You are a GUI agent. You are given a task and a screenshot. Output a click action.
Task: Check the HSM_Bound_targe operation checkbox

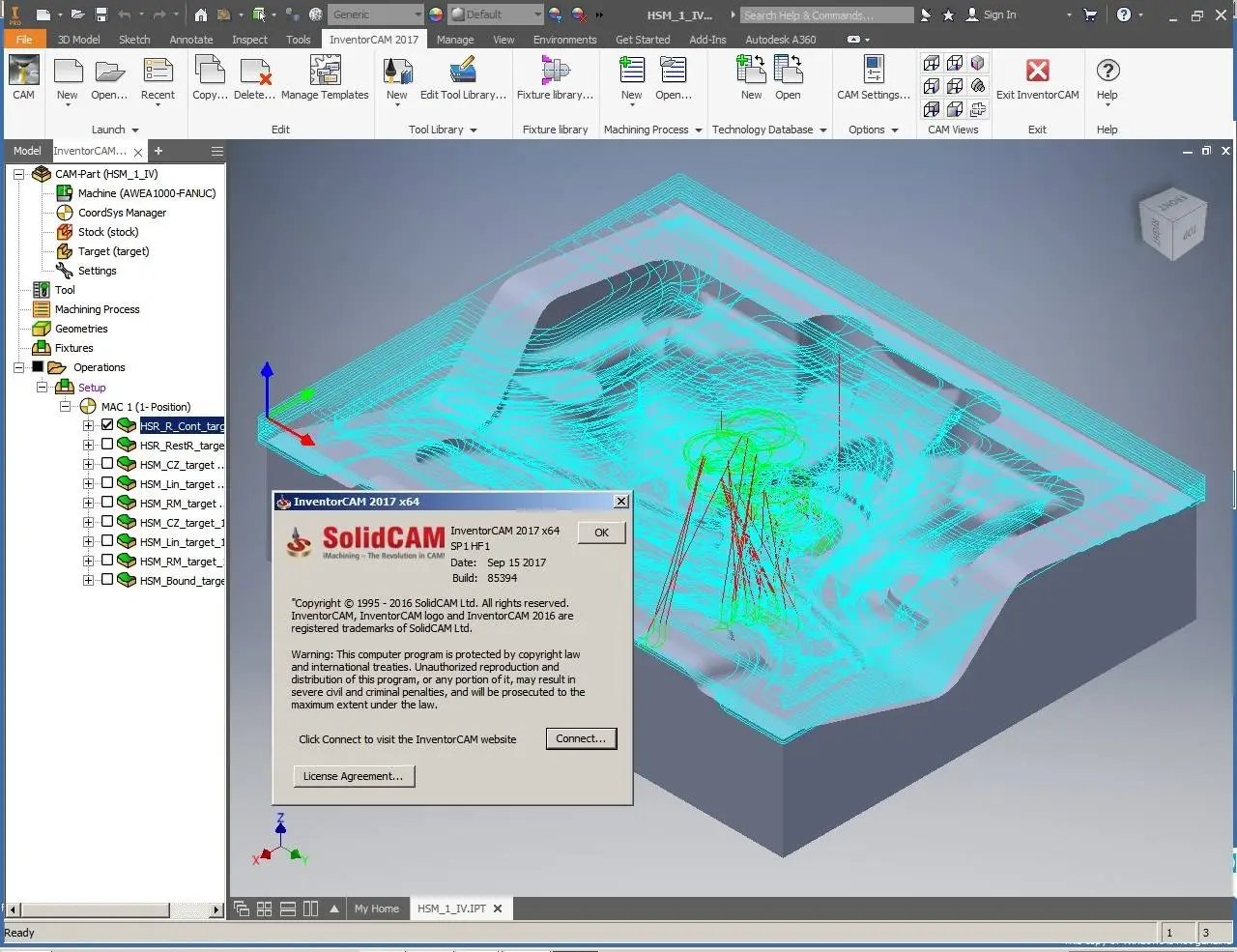pyautogui.click(x=107, y=580)
